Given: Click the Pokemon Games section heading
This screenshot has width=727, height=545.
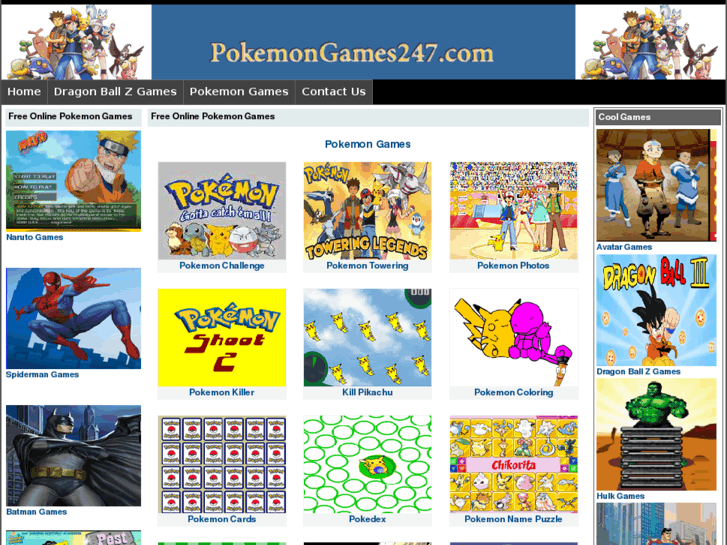Looking at the screenshot, I should pos(368,144).
